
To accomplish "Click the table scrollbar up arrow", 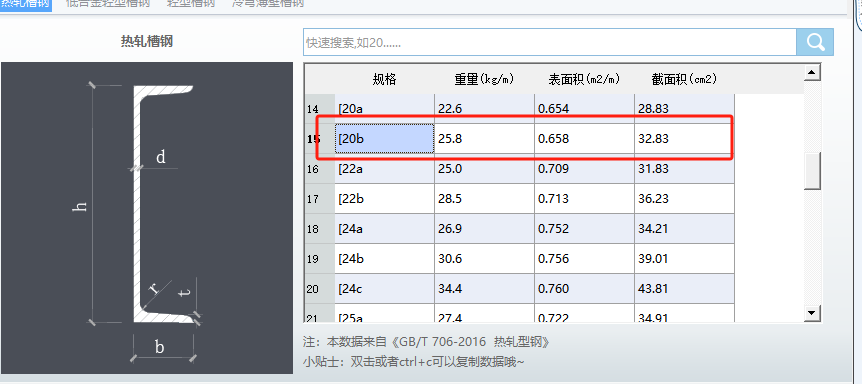I will pos(812,72).
